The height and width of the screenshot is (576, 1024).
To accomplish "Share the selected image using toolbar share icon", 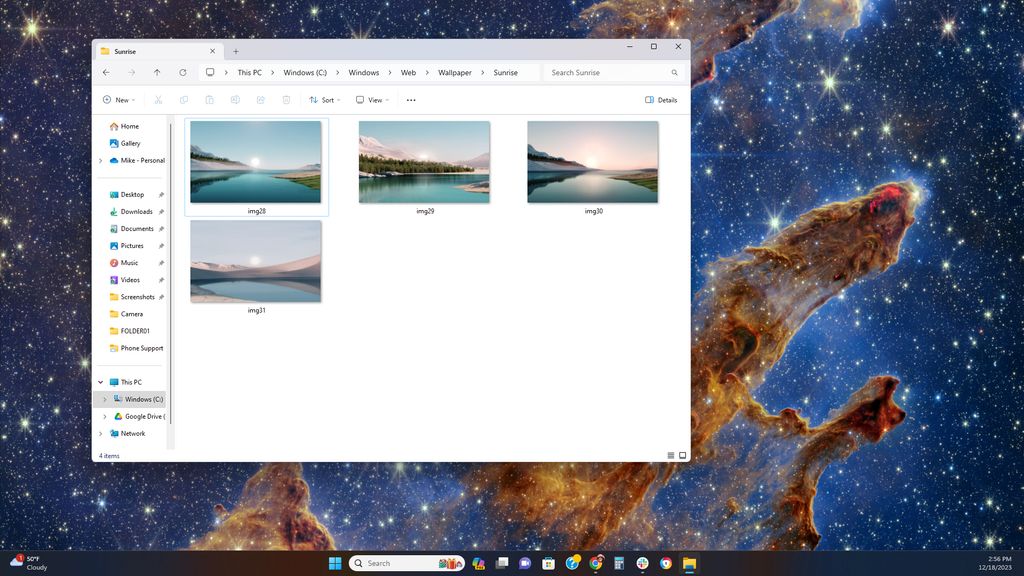I will 261,100.
